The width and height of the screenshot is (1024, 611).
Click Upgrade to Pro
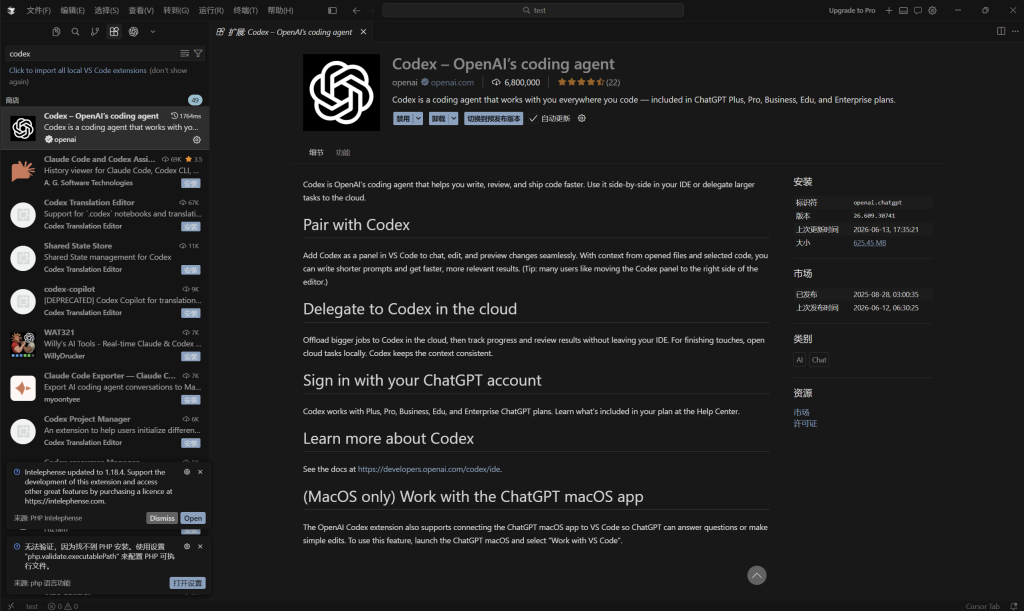coord(852,10)
